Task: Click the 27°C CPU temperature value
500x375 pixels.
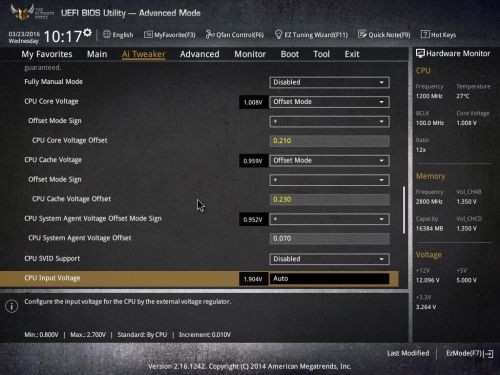Action: [463, 96]
